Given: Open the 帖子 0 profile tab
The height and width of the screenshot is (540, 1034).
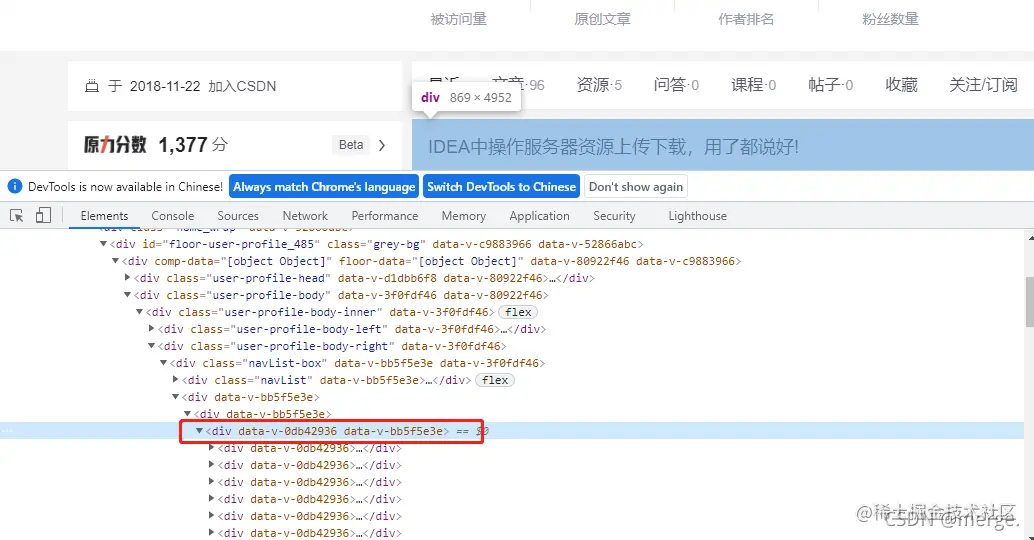Looking at the screenshot, I should pyautogui.click(x=830, y=84).
